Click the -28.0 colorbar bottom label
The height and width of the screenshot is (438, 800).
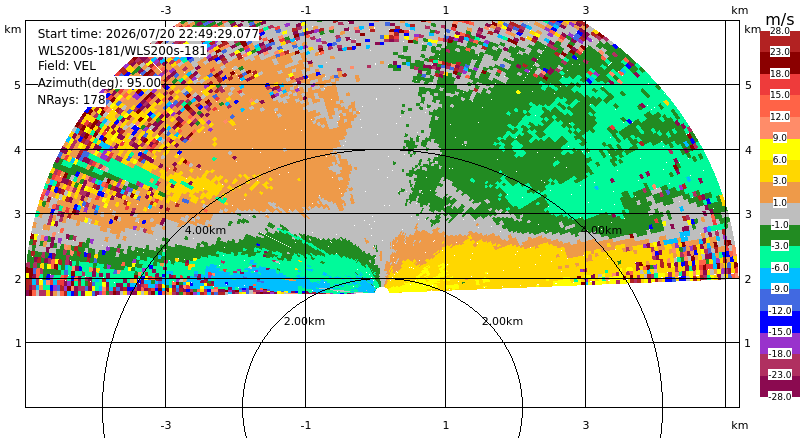click(780, 396)
